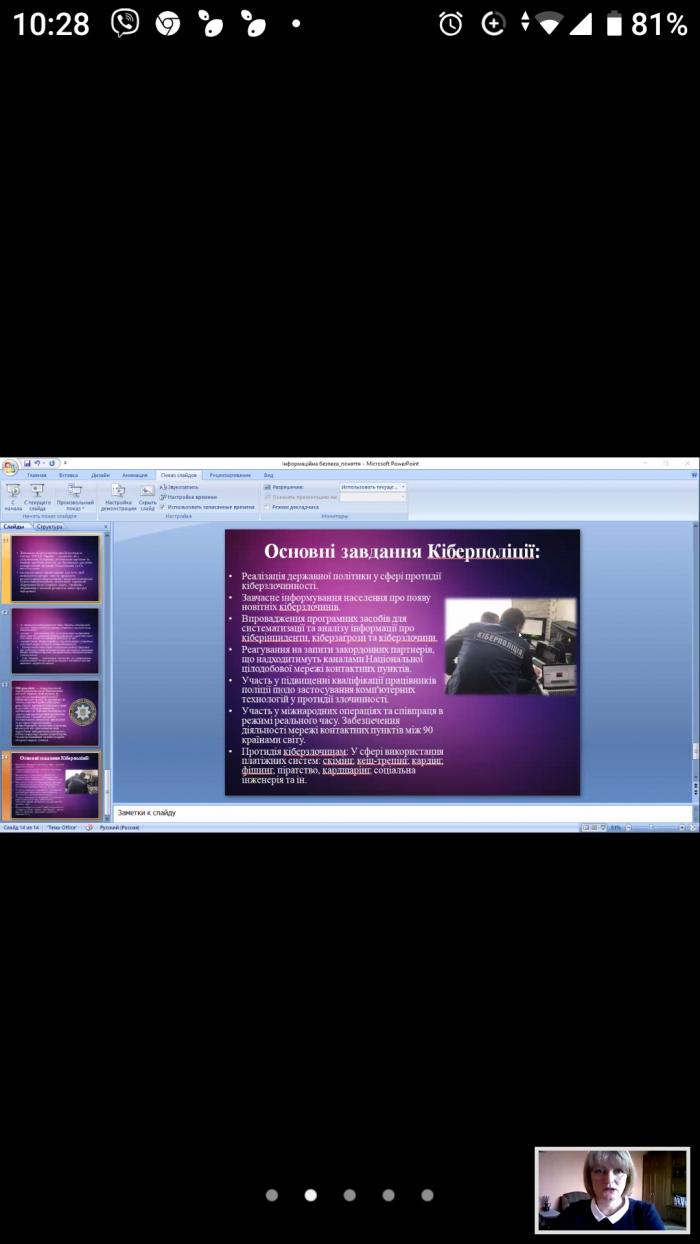Switch to the Структура pane tab
This screenshot has height=1244, width=700.
click(x=50, y=525)
